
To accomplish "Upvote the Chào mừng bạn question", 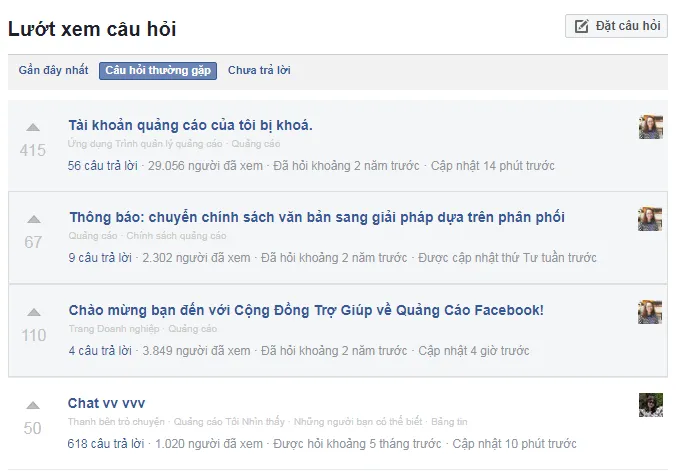I will coord(34,312).
